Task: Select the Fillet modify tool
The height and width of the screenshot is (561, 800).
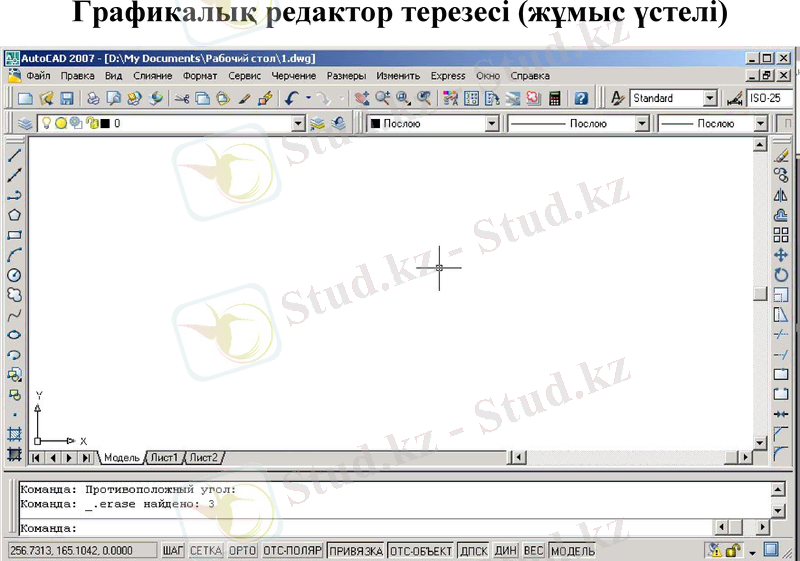Action: point(781,453)
